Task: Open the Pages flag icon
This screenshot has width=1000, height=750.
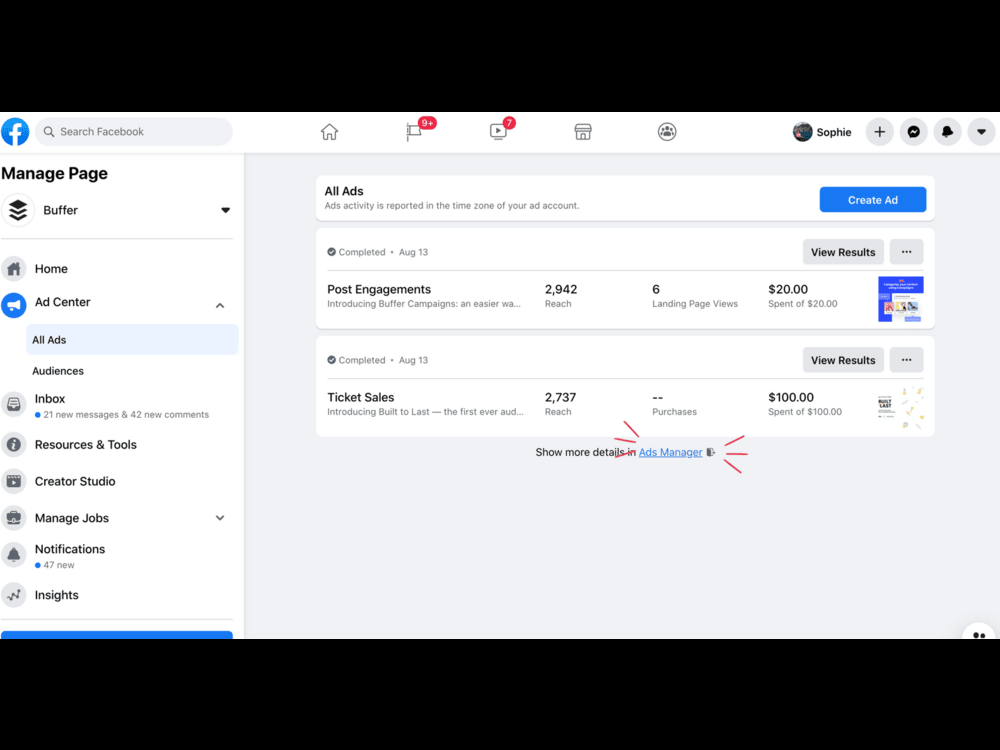Action: [414, 132]
